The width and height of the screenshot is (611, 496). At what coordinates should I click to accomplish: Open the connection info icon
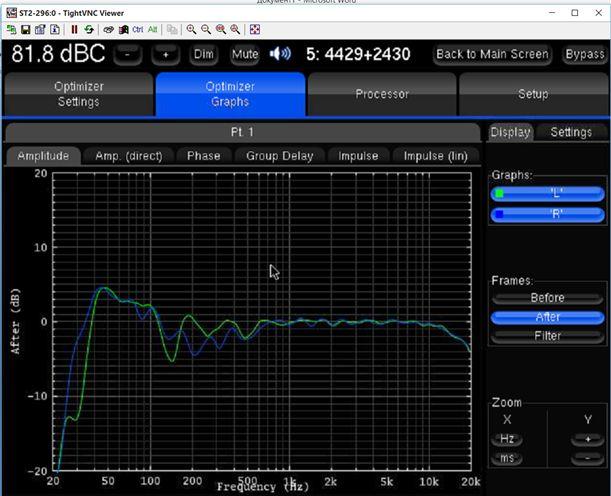pyautogui.click(x=54, y=29)
